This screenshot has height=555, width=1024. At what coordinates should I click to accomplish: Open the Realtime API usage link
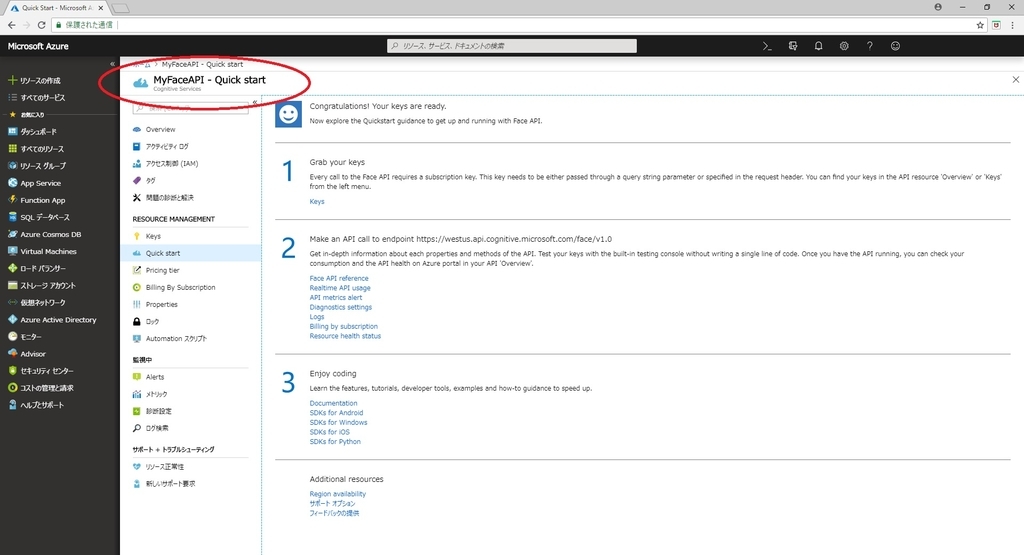(x=340, y=287)
